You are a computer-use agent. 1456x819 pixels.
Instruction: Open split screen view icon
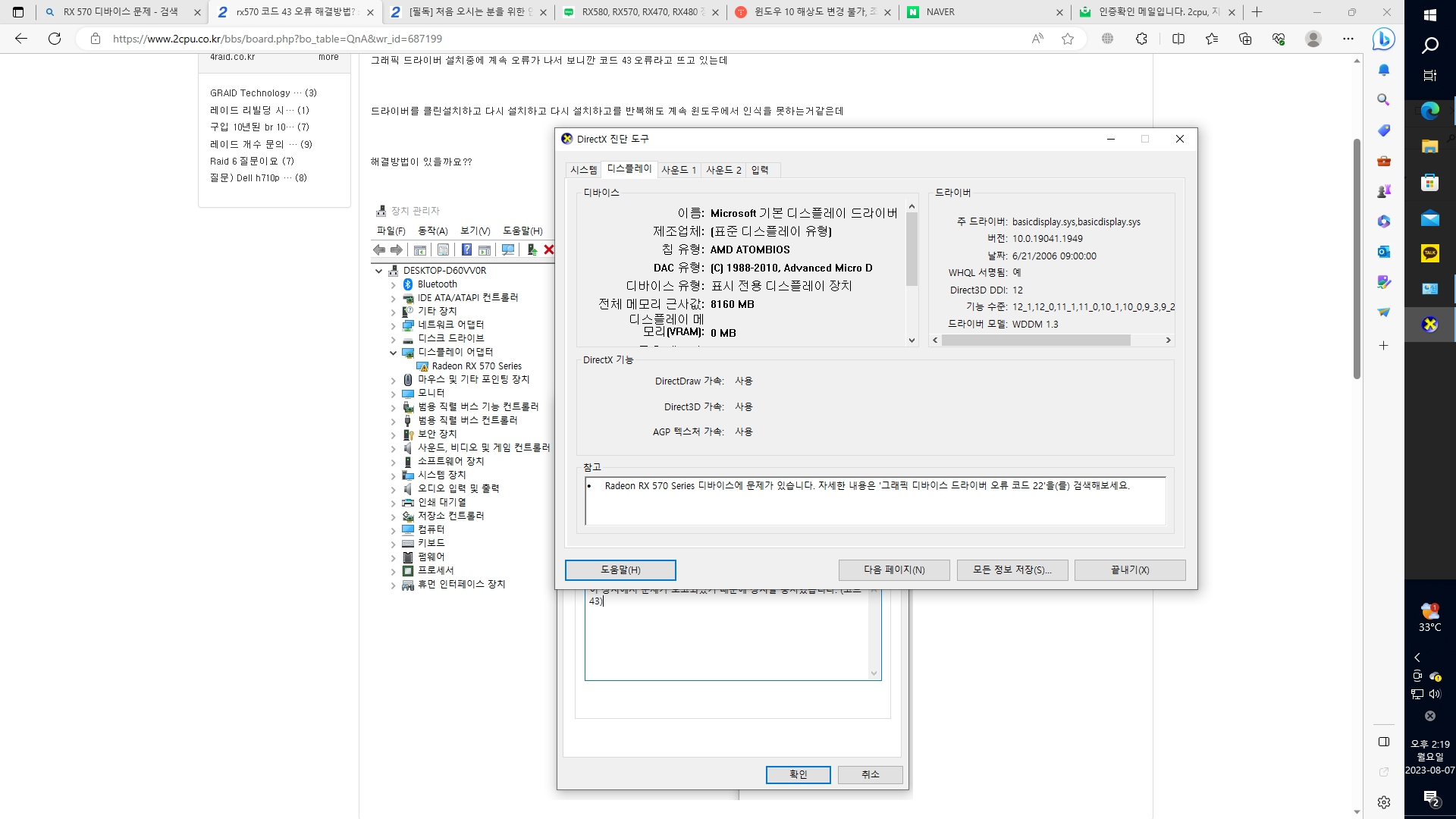(1178, 39)
